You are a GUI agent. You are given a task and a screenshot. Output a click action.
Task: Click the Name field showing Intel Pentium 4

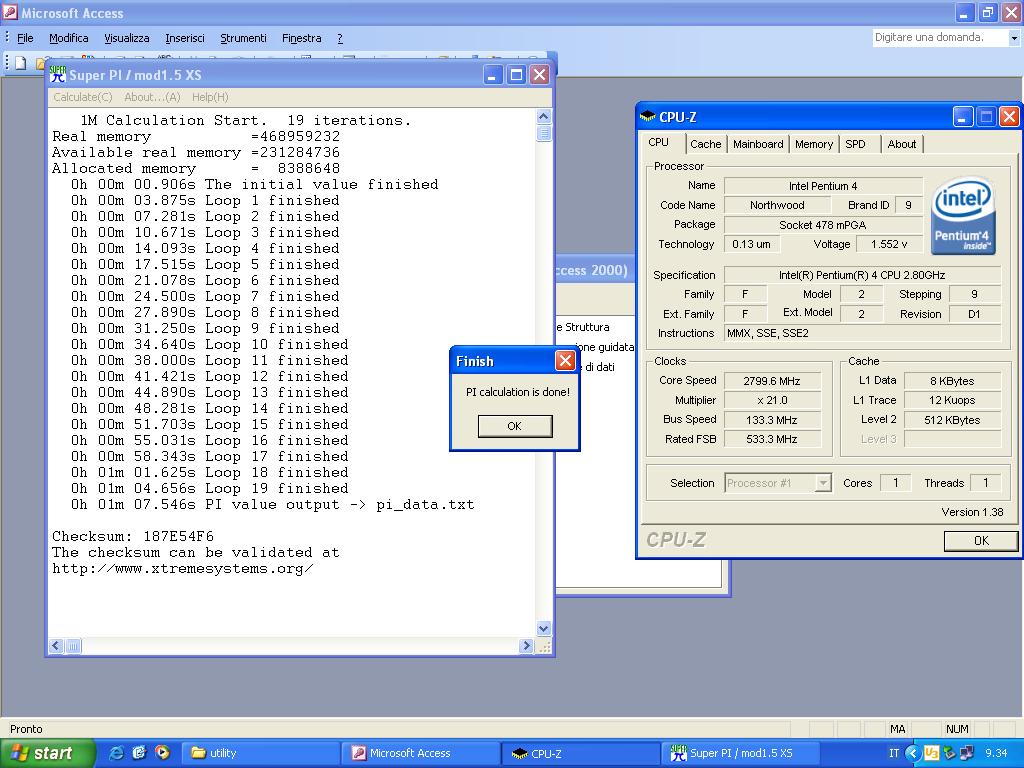[823, 186]
